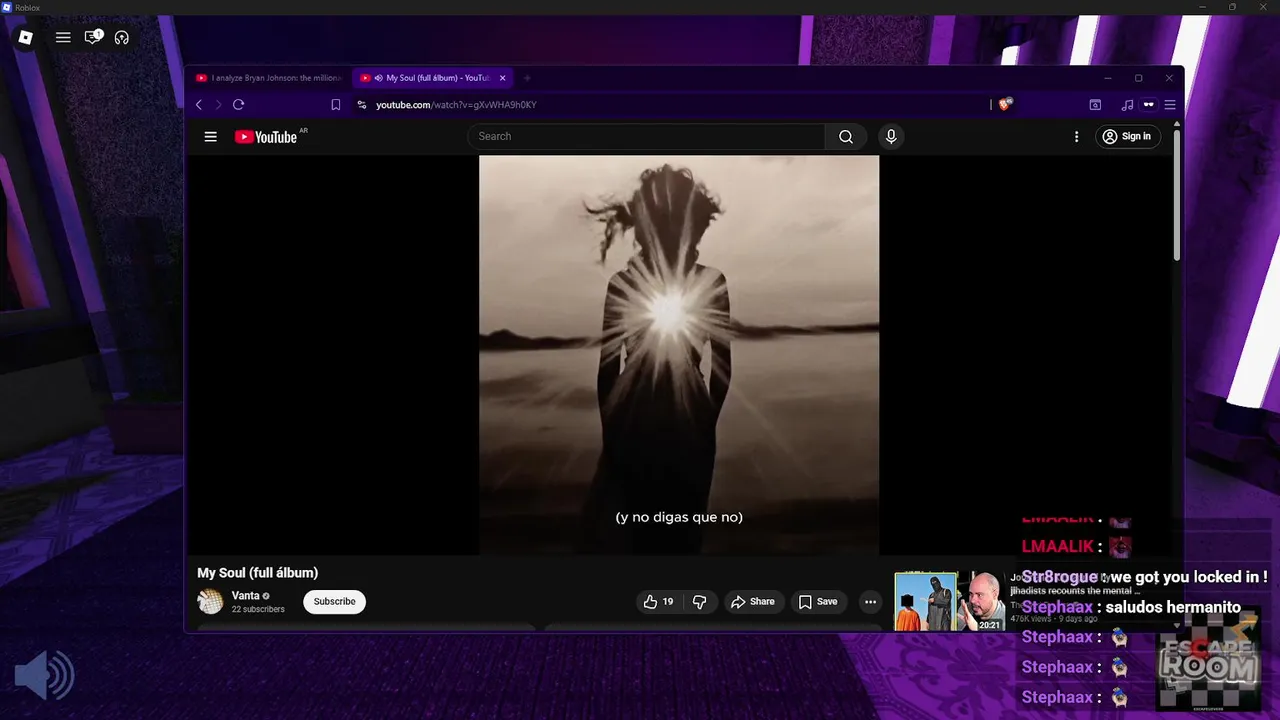Open more actions ellipsis under video
1280x720 pixels.
coord(870,602)
